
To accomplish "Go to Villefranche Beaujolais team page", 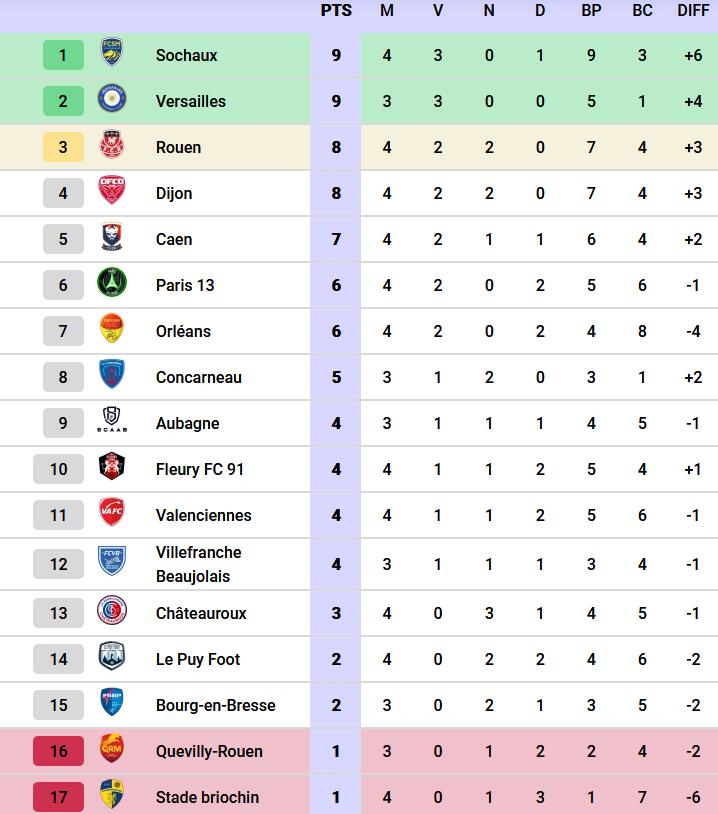I will pos(198,564).
